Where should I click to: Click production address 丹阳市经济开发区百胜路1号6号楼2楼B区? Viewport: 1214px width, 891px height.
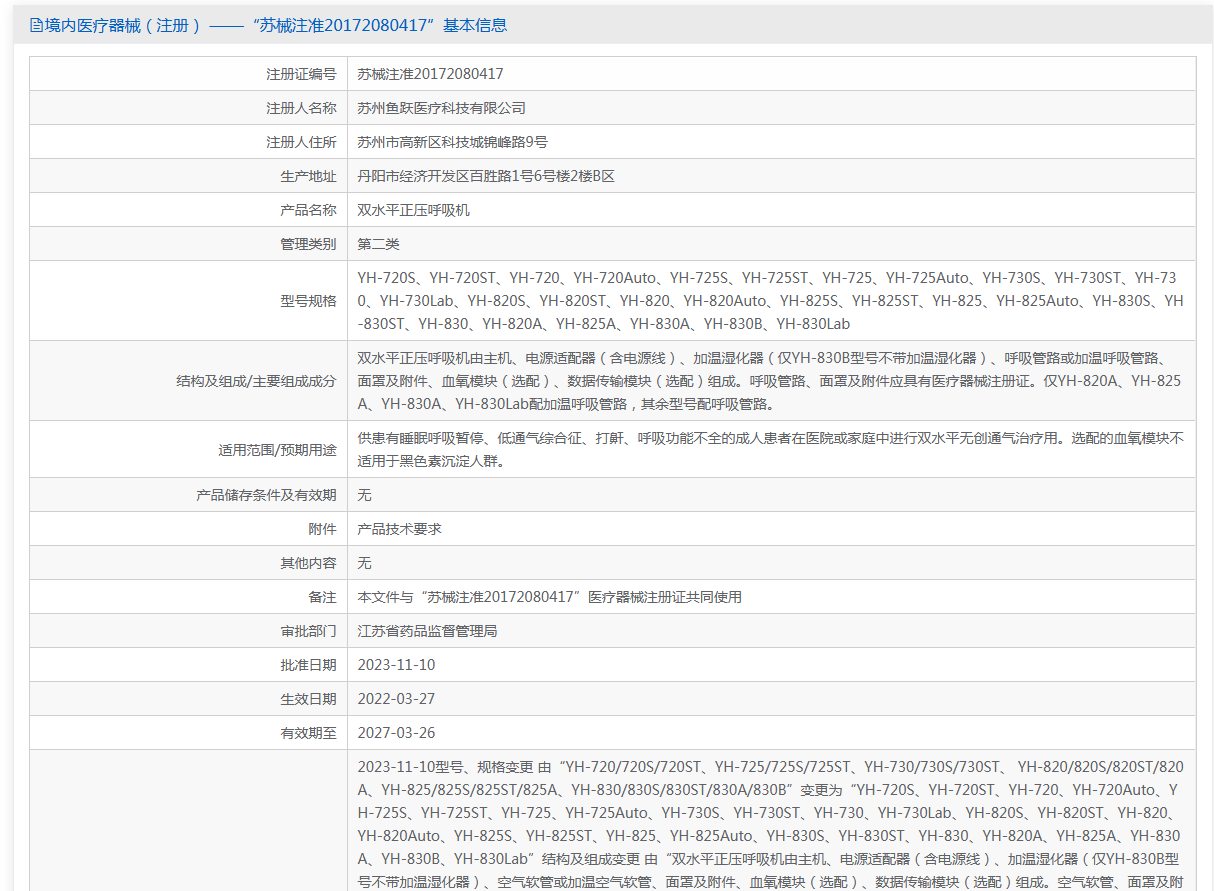pos(486,176)
